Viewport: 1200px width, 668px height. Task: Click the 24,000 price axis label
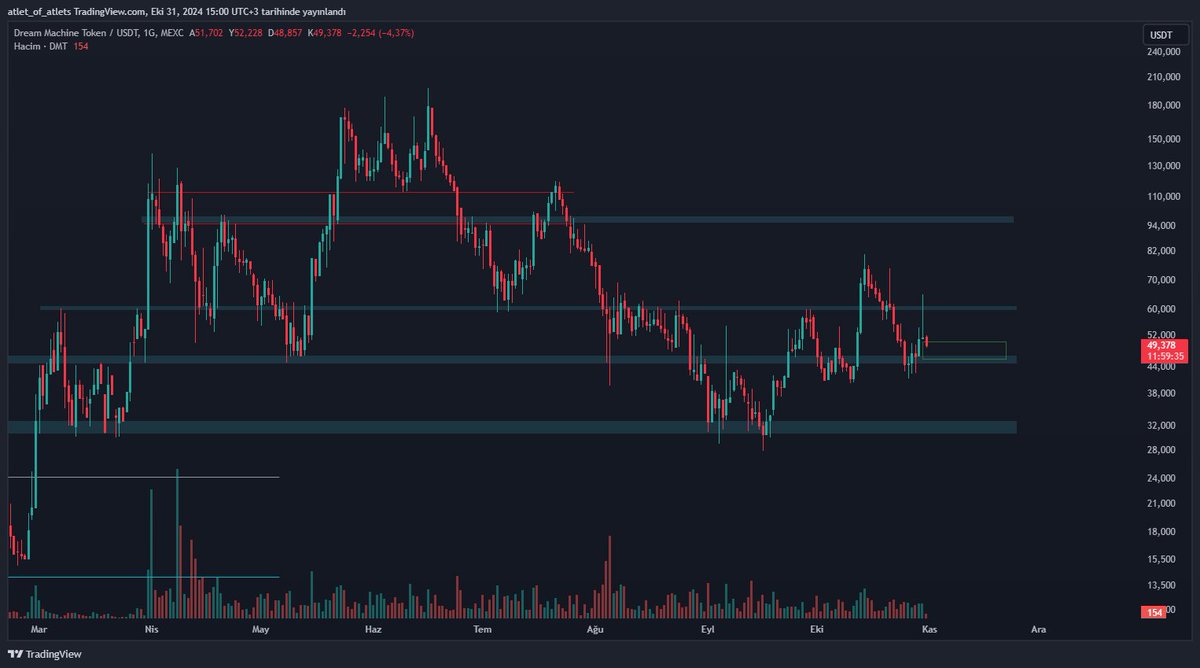[1162, 479]
